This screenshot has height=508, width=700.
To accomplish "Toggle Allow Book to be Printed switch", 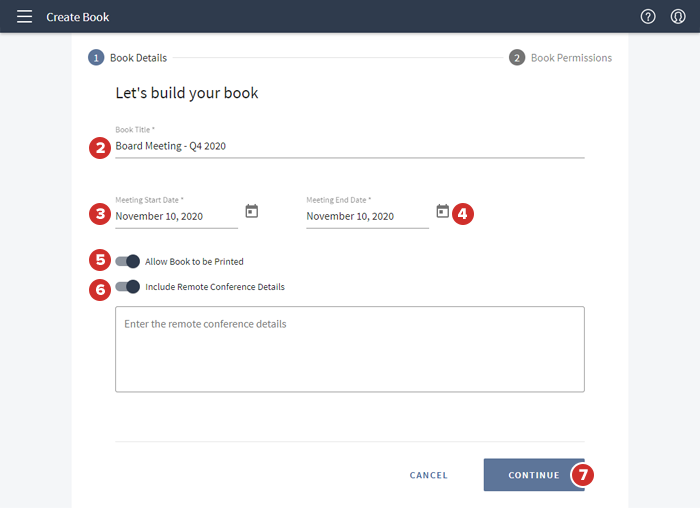I will [127, 261].
